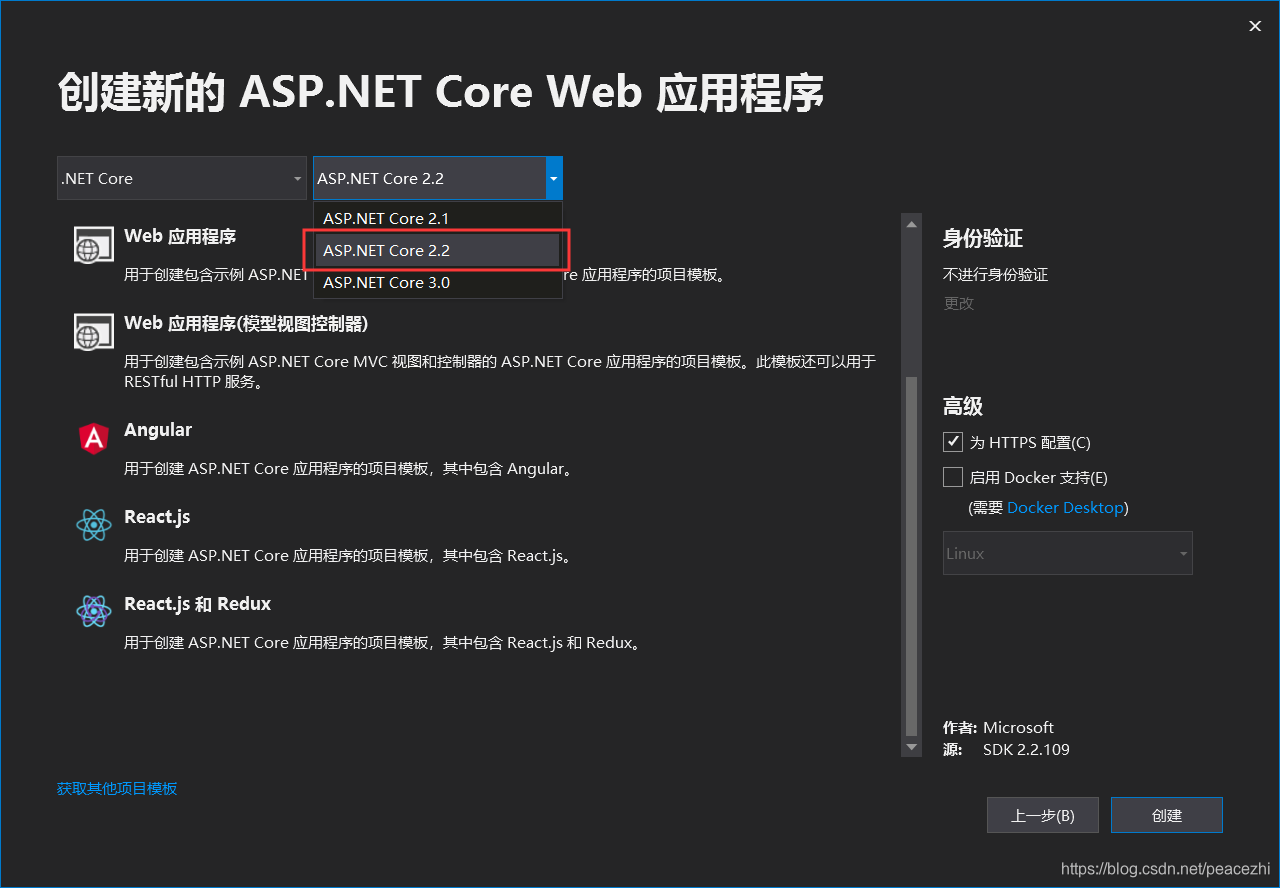This screenshot has height=888, width=1280.
Task: Click the 上一步(B) button
Action: click(x=1043, y=815)
